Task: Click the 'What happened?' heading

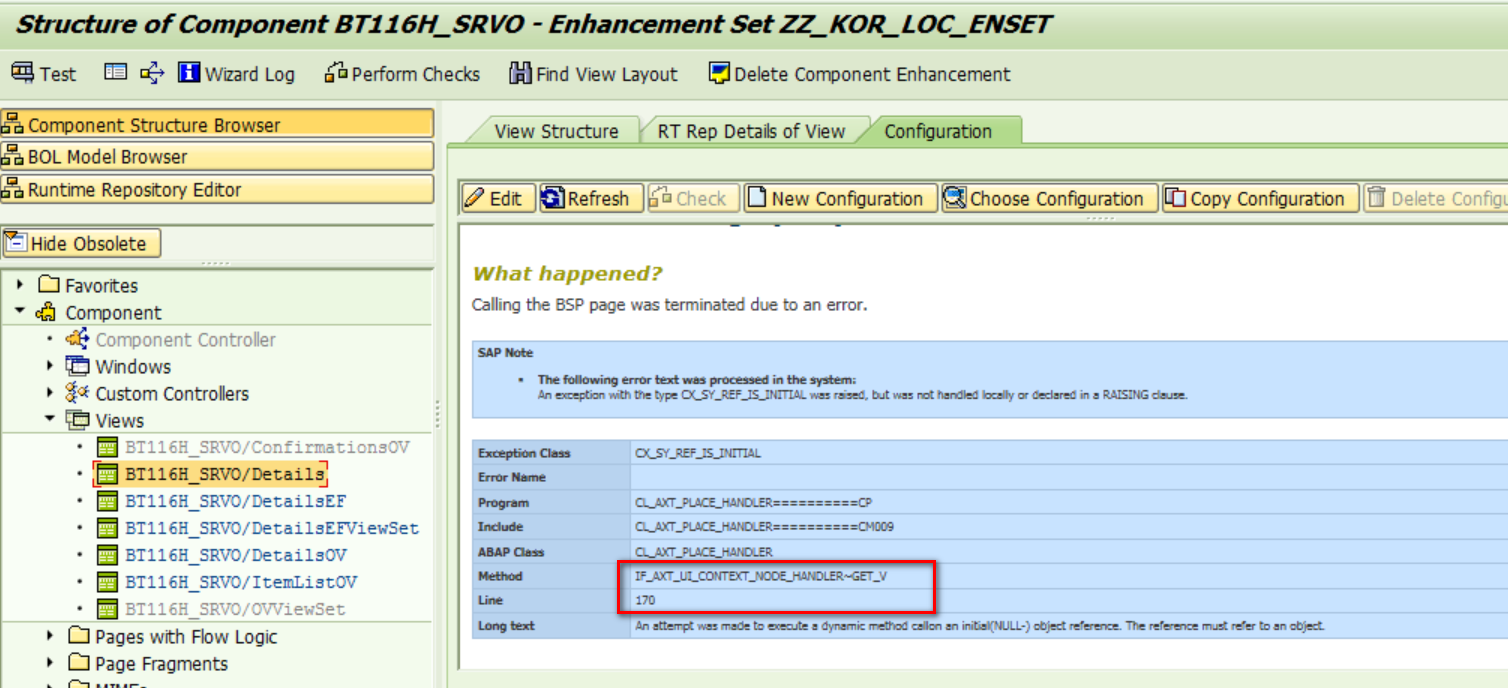Action: click(567, 273)
